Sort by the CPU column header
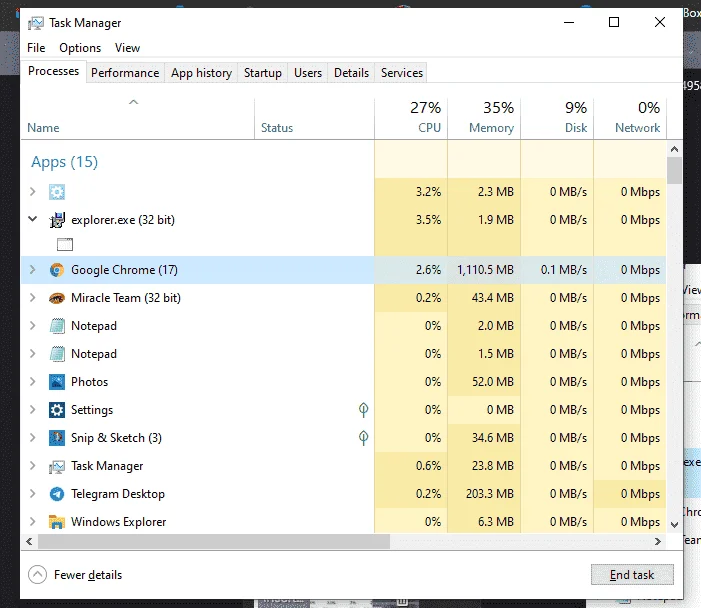Viewport: 701px width, 608px height. tap(411, 119)
